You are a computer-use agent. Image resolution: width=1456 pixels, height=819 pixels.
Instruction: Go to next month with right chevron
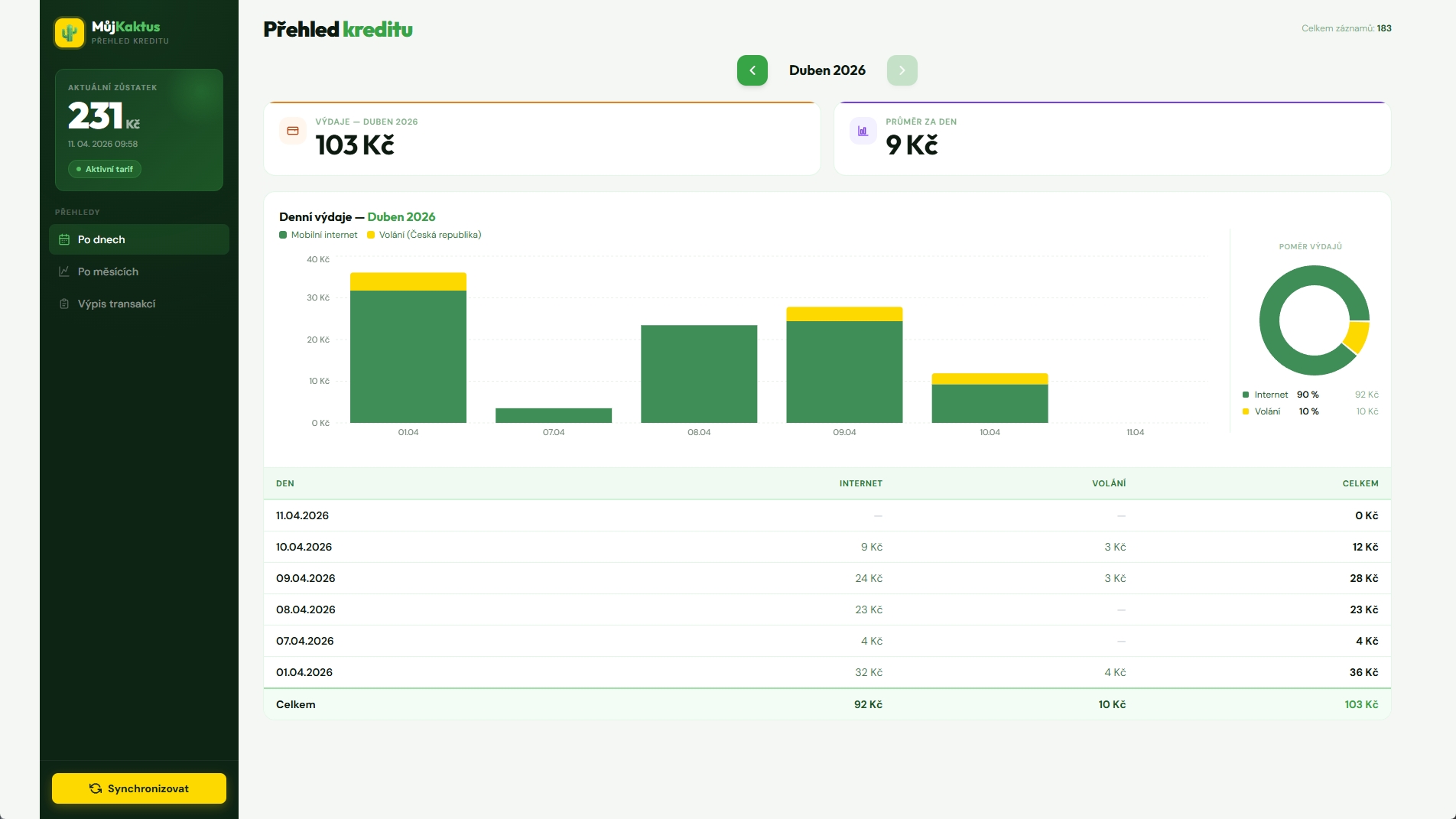click(x=902, y=70)
